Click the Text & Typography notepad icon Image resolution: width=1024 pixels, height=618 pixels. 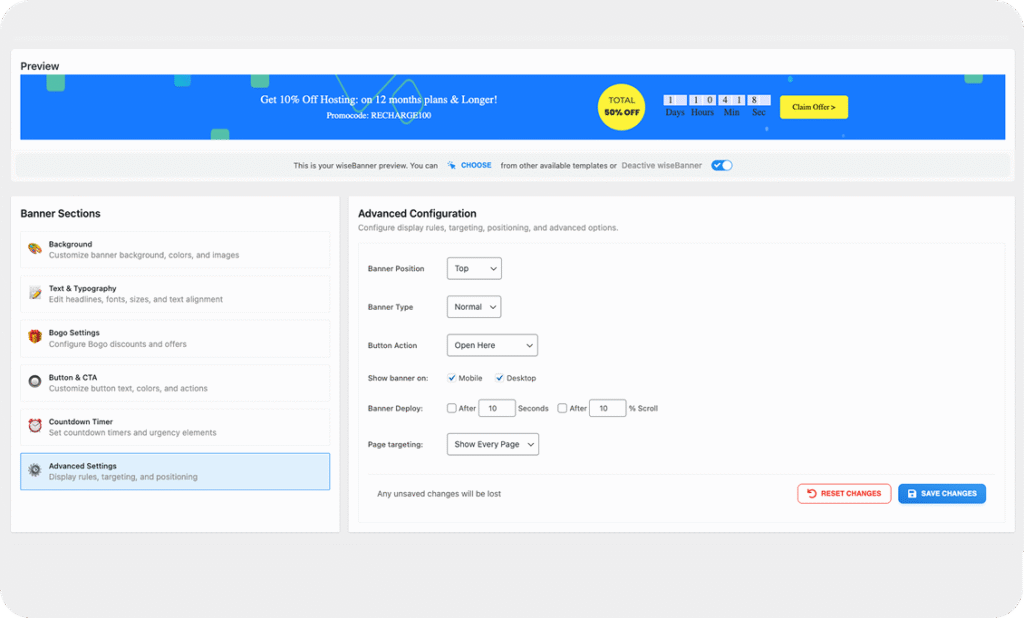(x=35, y=294)
